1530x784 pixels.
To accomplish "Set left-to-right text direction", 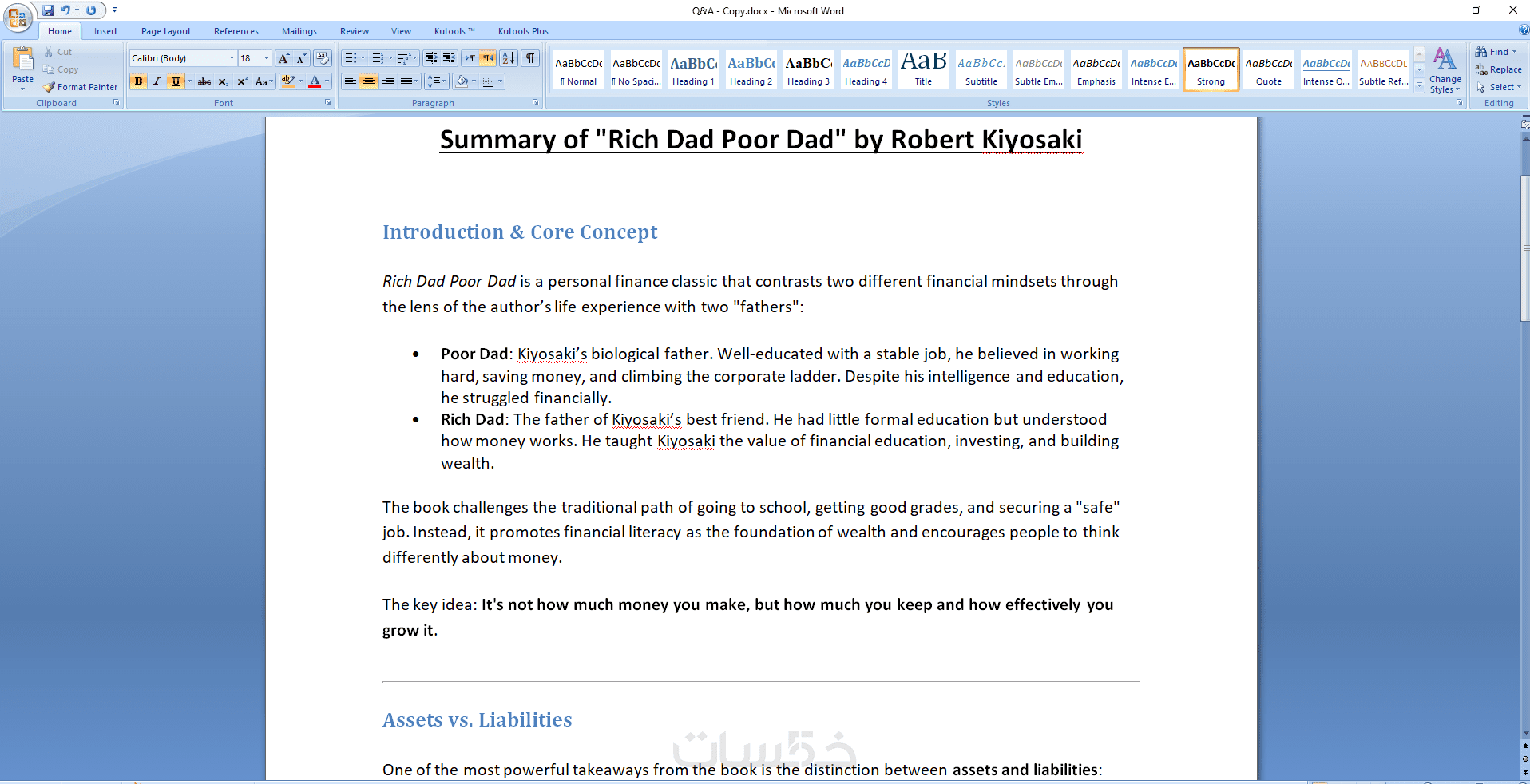I will click(x=470, y=58).
